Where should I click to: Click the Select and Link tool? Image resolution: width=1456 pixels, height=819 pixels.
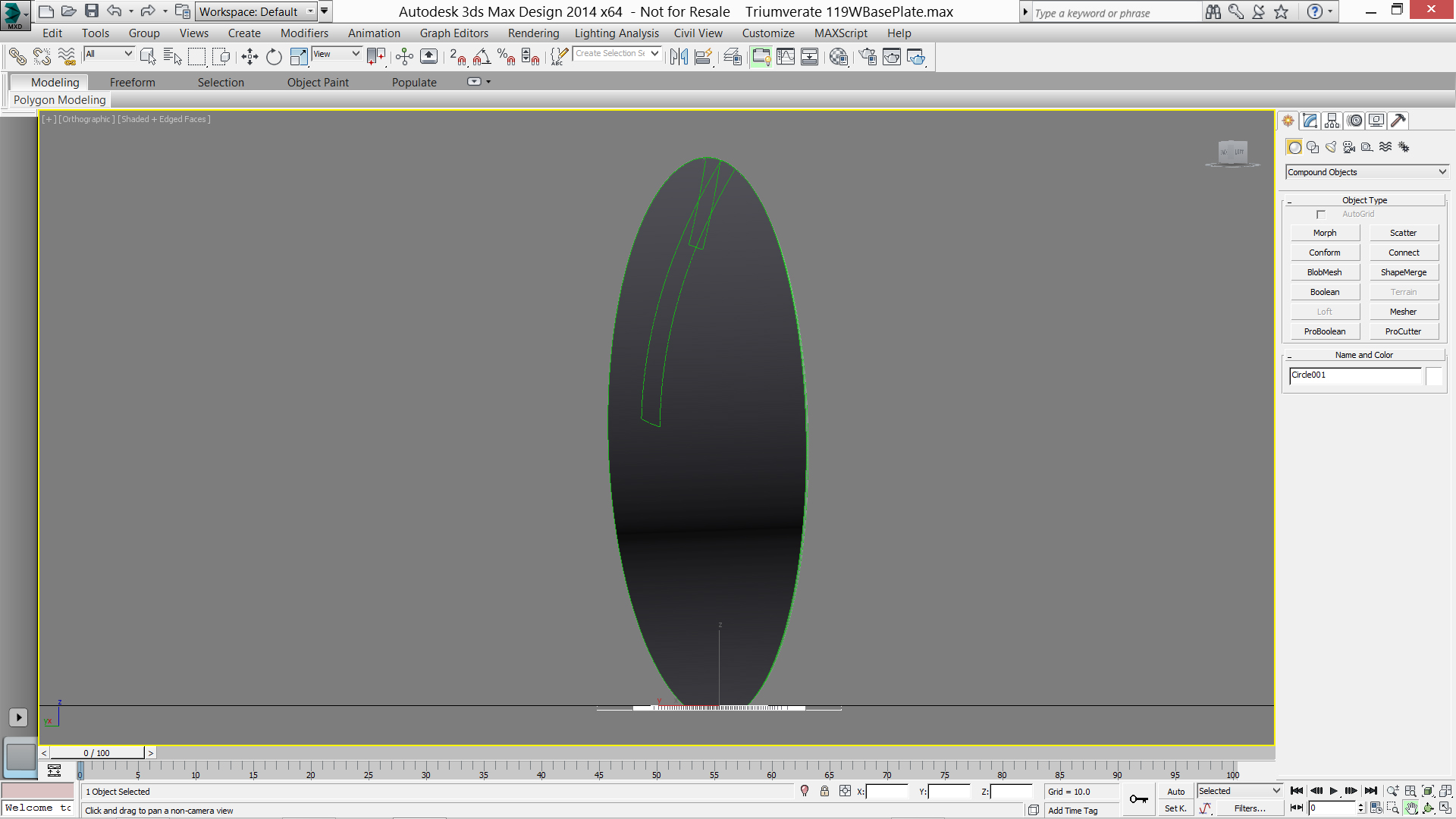[x=17, y=57]
